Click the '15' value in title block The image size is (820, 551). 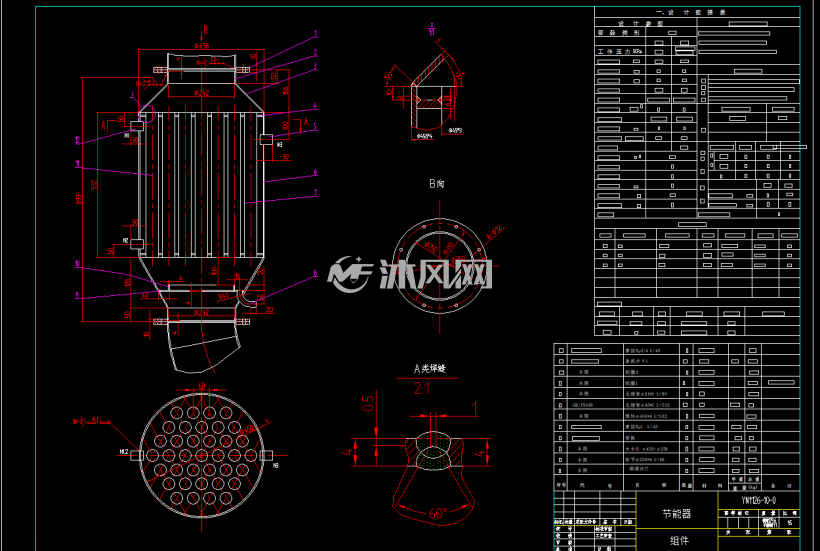click(x=790, y=522)
